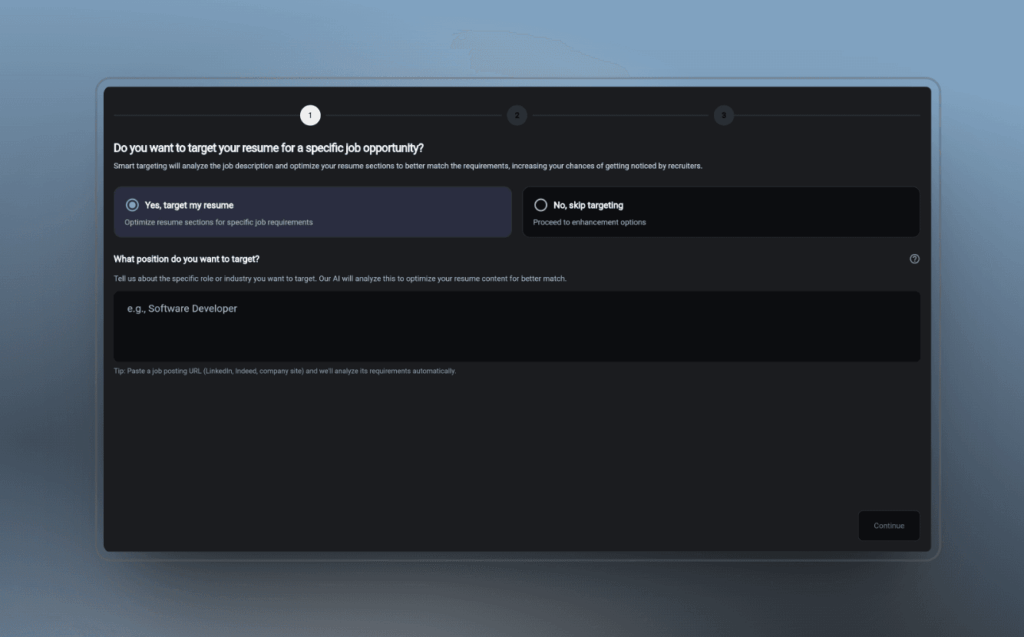Click the step 1 progress indicator

[x=310, y=116]
